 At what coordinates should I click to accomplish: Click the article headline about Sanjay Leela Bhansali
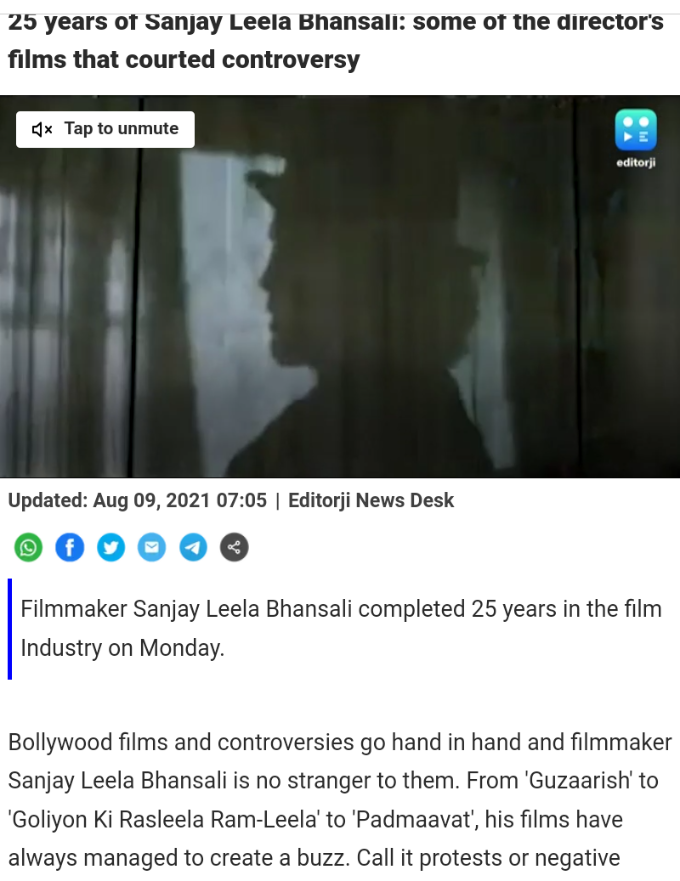(x=336, y=40)
